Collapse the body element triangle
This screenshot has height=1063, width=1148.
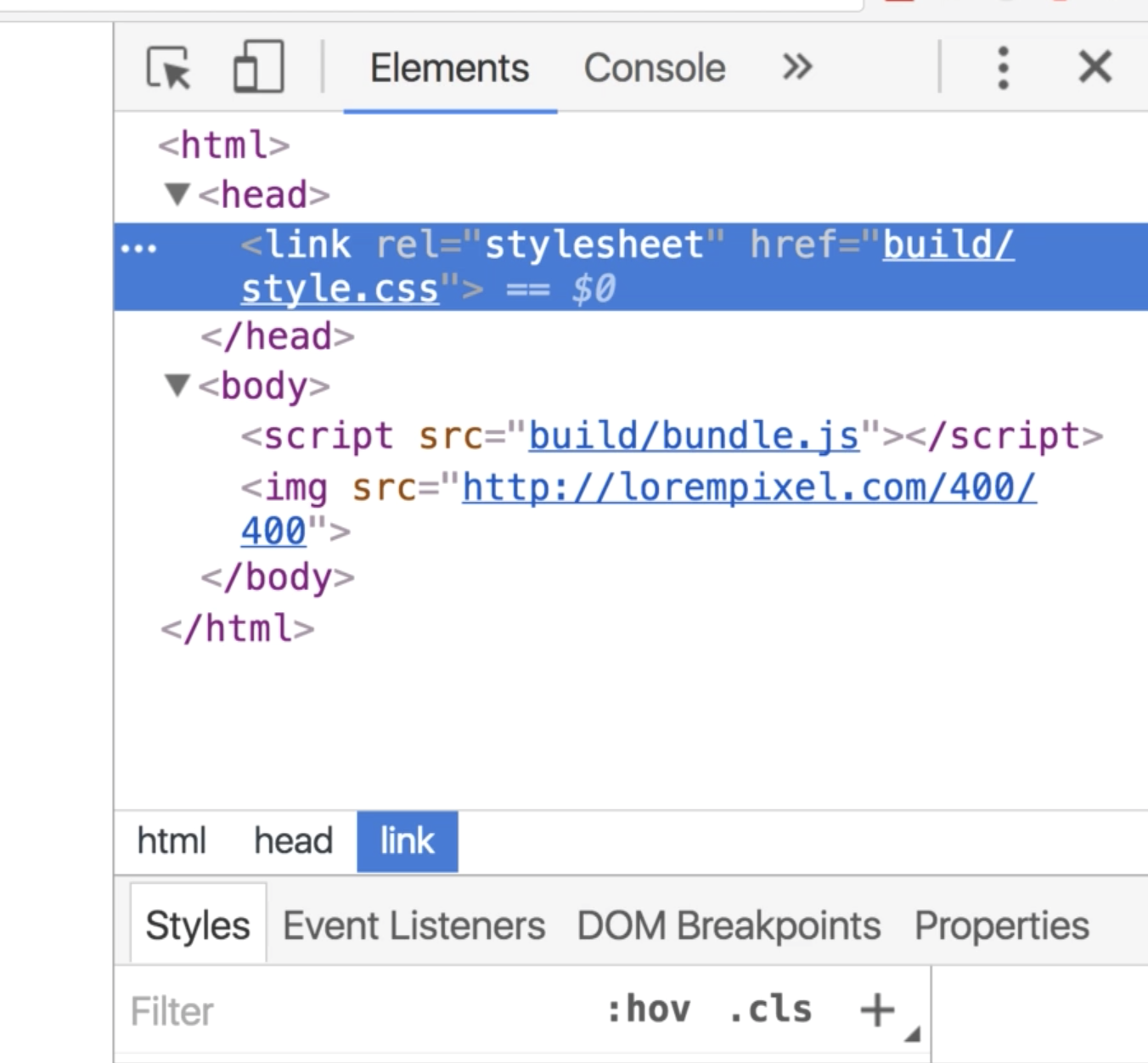click(x=177, y=385)
